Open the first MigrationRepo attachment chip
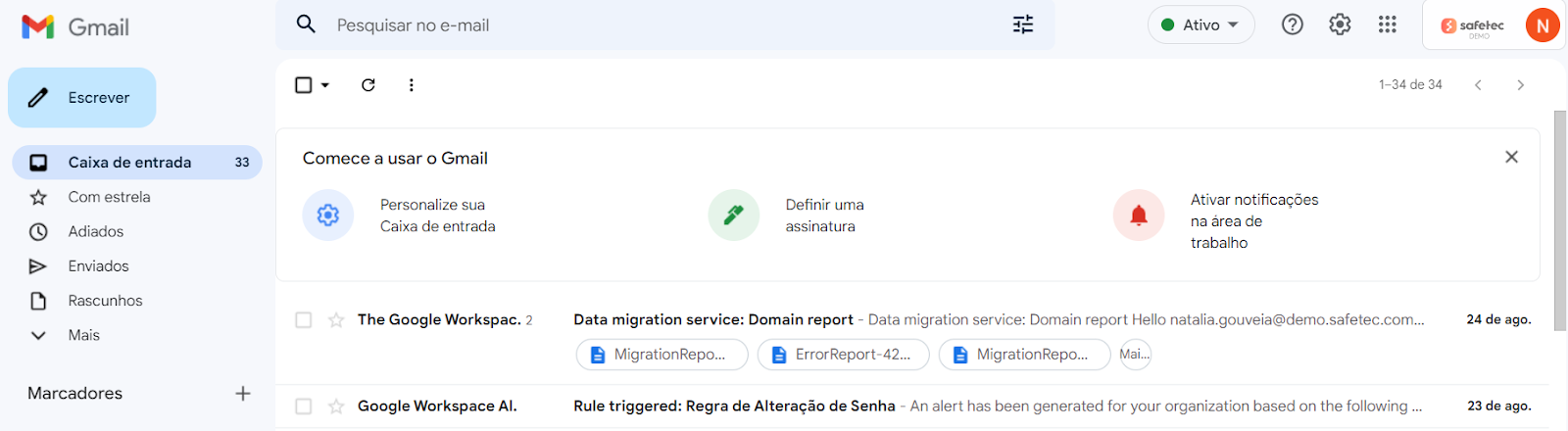Image resolution: width=1568 pixels, height=431 pixels. (662, 355)
